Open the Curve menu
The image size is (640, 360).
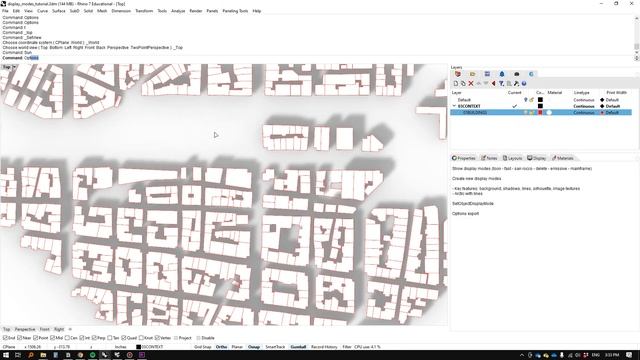pos(42,11)
